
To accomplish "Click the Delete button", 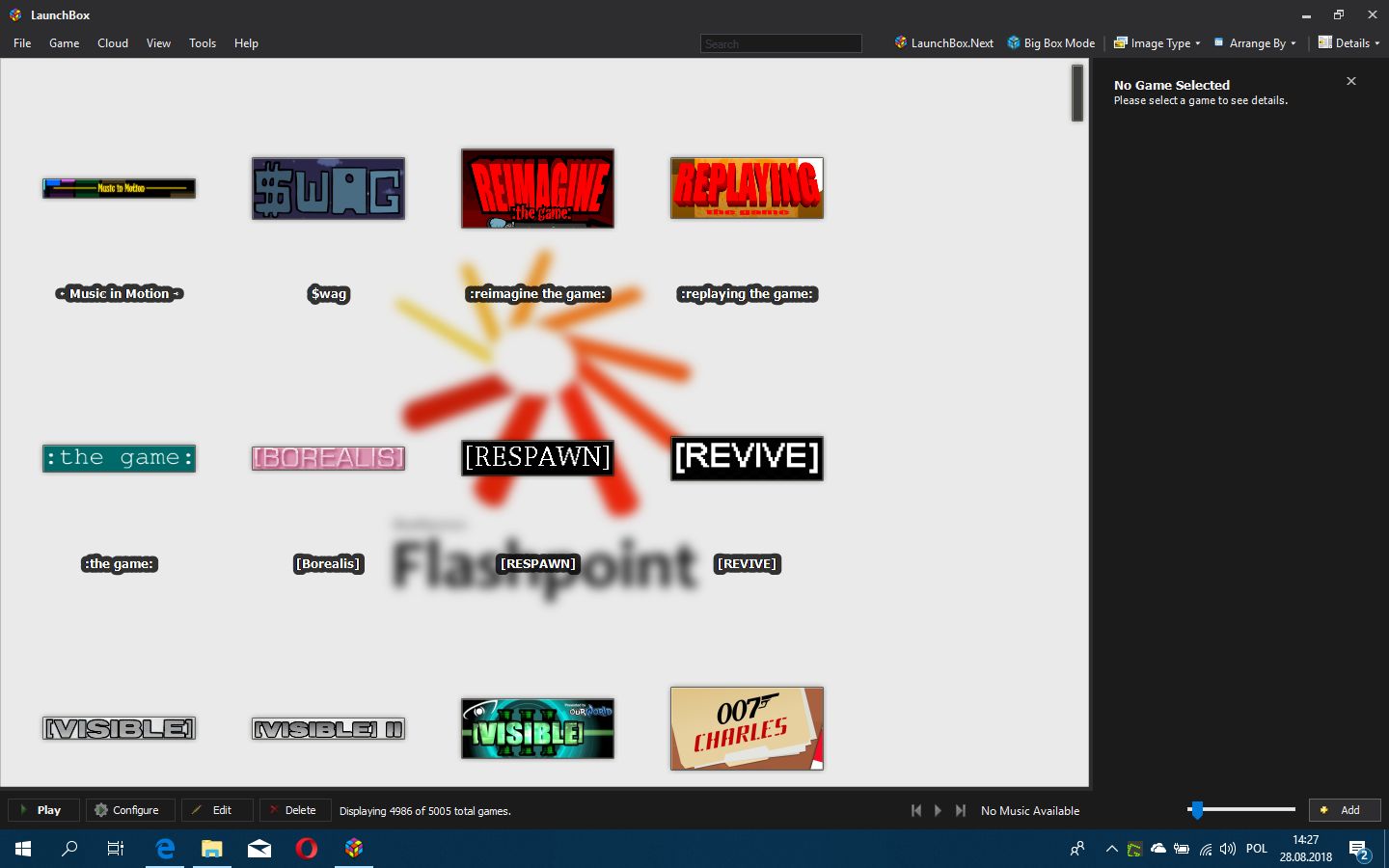I will tap(294, 810).
